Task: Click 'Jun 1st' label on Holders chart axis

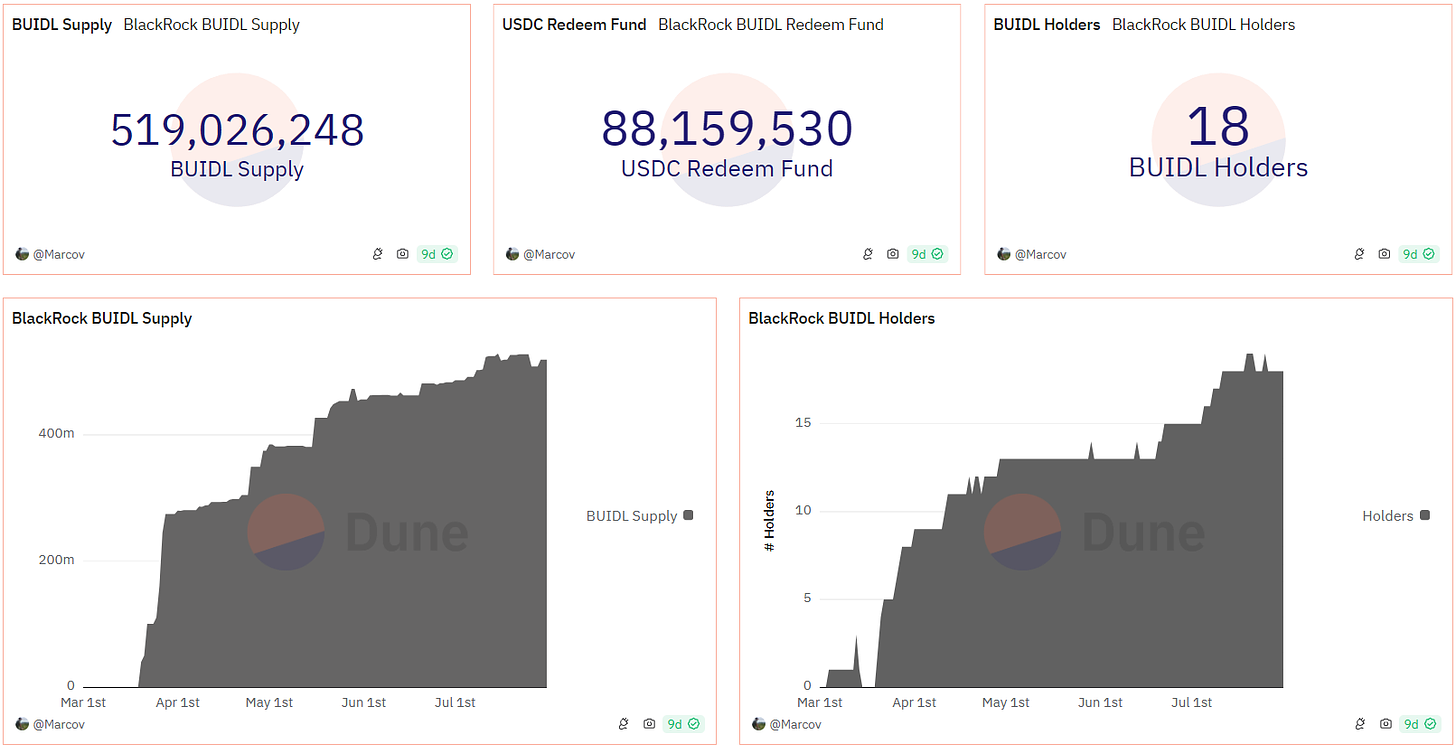Action: 1100,703
